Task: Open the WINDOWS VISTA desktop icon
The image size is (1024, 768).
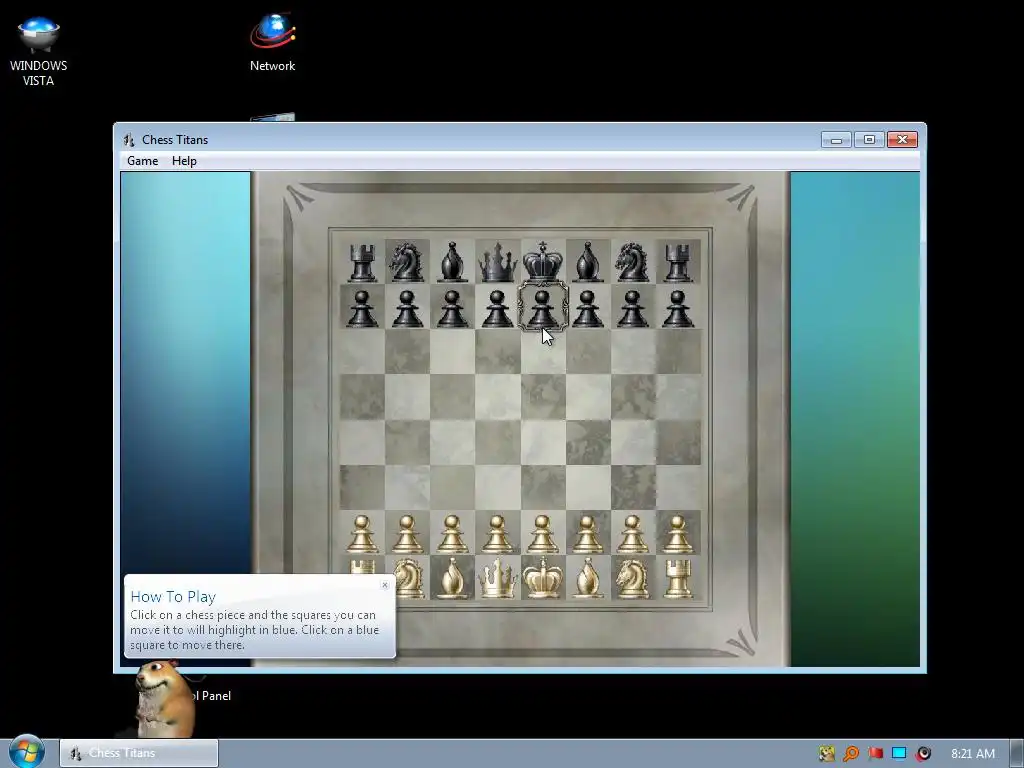Action: pyautogui.click(x=39, y=51)
